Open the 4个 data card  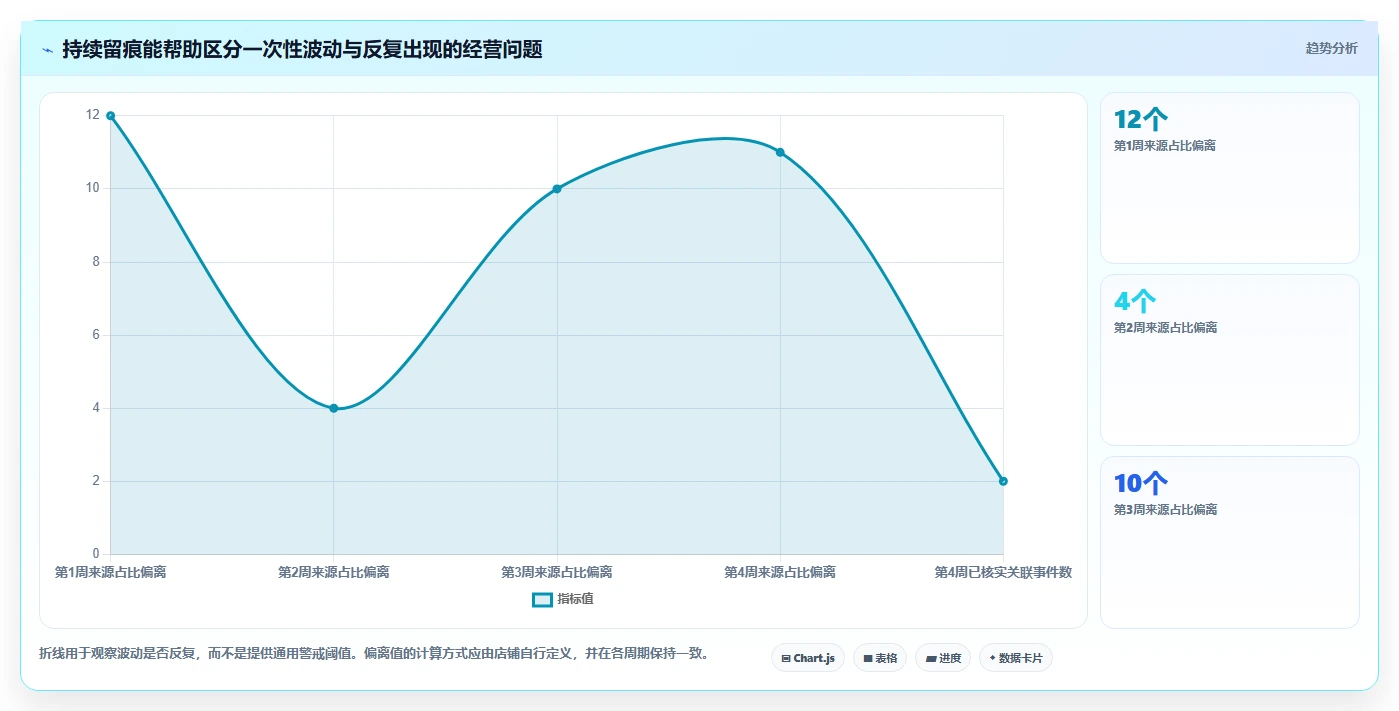[1230, 360]
